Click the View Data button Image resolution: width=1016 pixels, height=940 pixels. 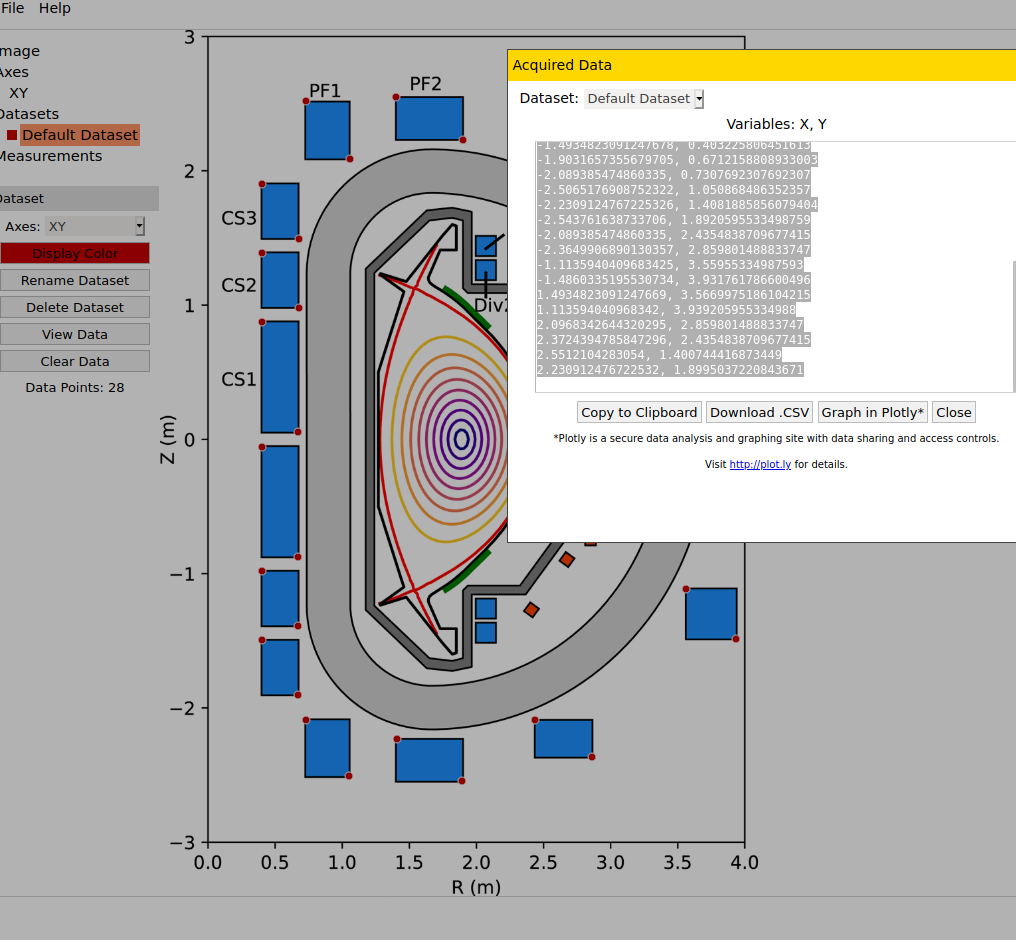tap(75, 334)
